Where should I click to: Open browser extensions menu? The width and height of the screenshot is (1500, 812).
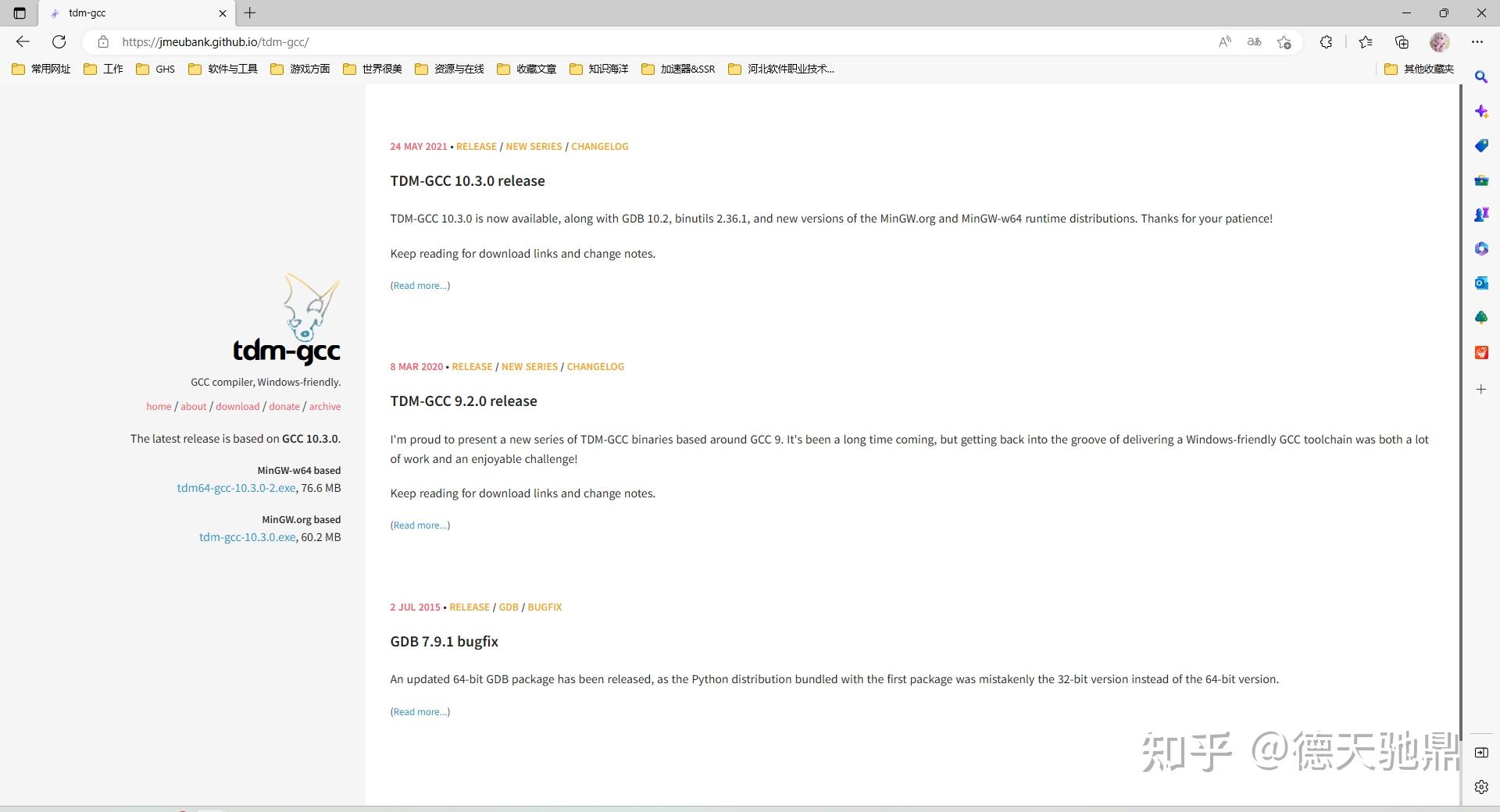[1326, 42]
